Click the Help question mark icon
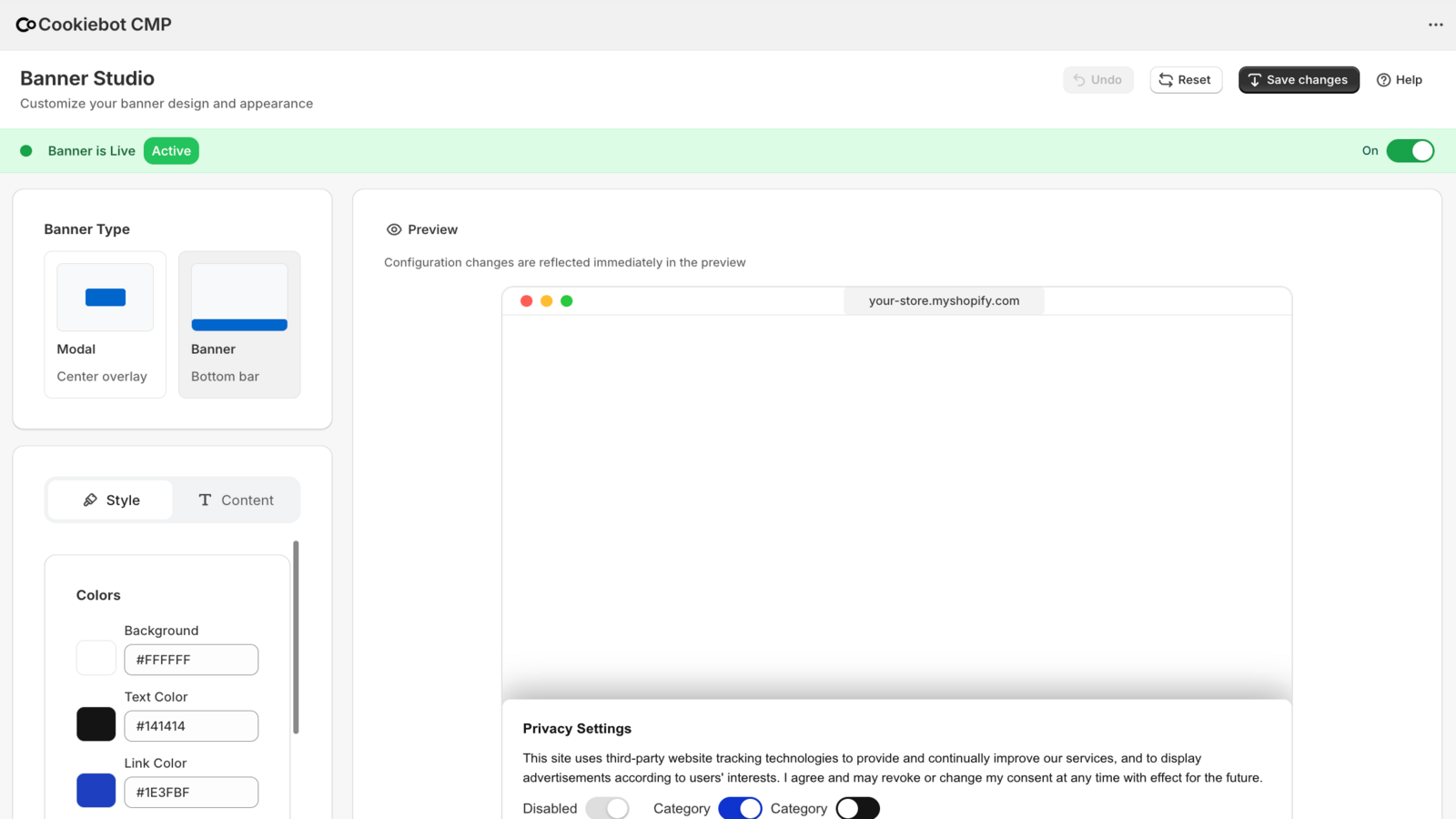This screenshot has width=1456, height=819. pos(1382,80)
